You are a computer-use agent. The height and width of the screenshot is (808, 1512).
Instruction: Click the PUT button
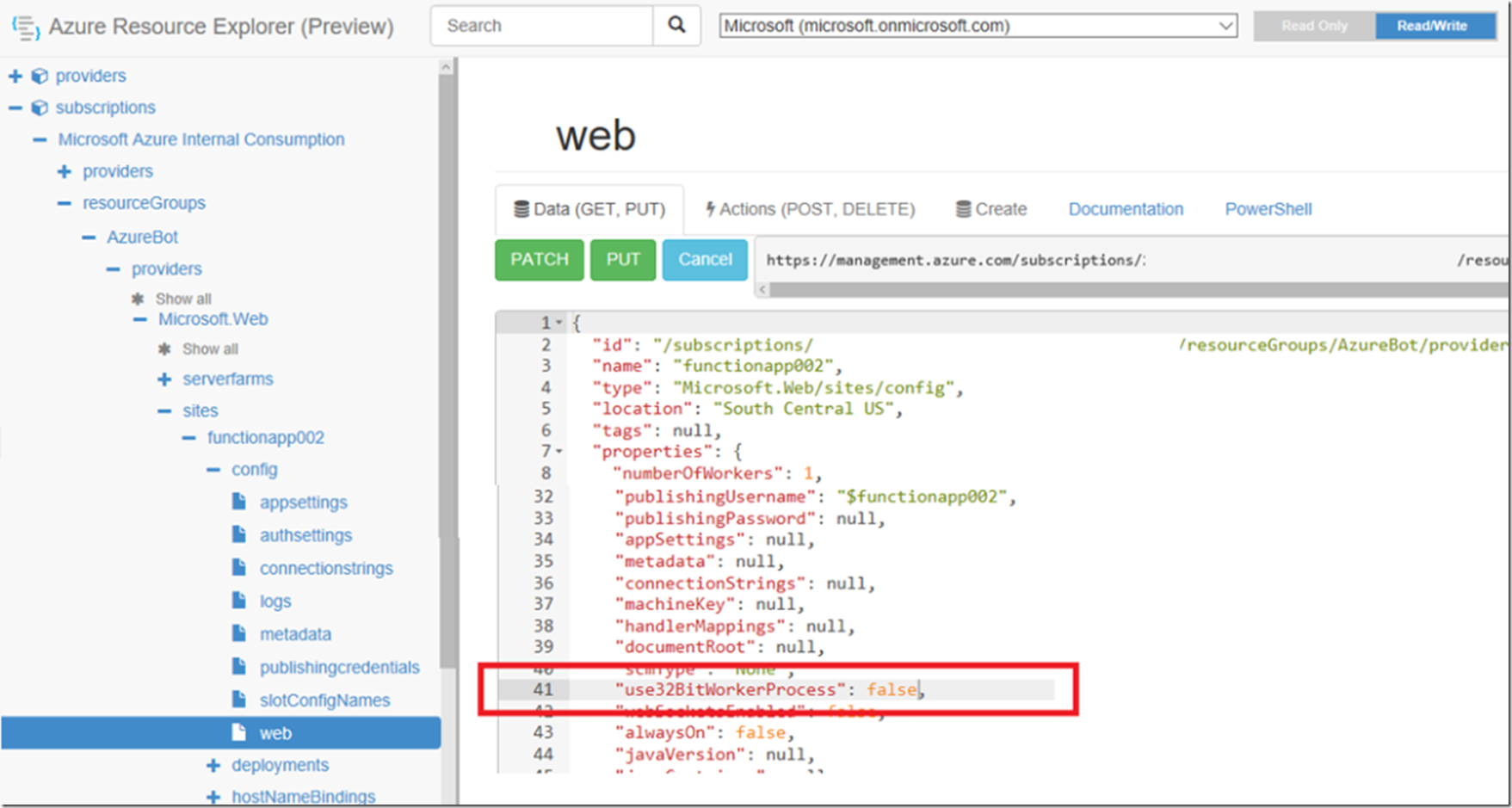click(x=623, y=260)
